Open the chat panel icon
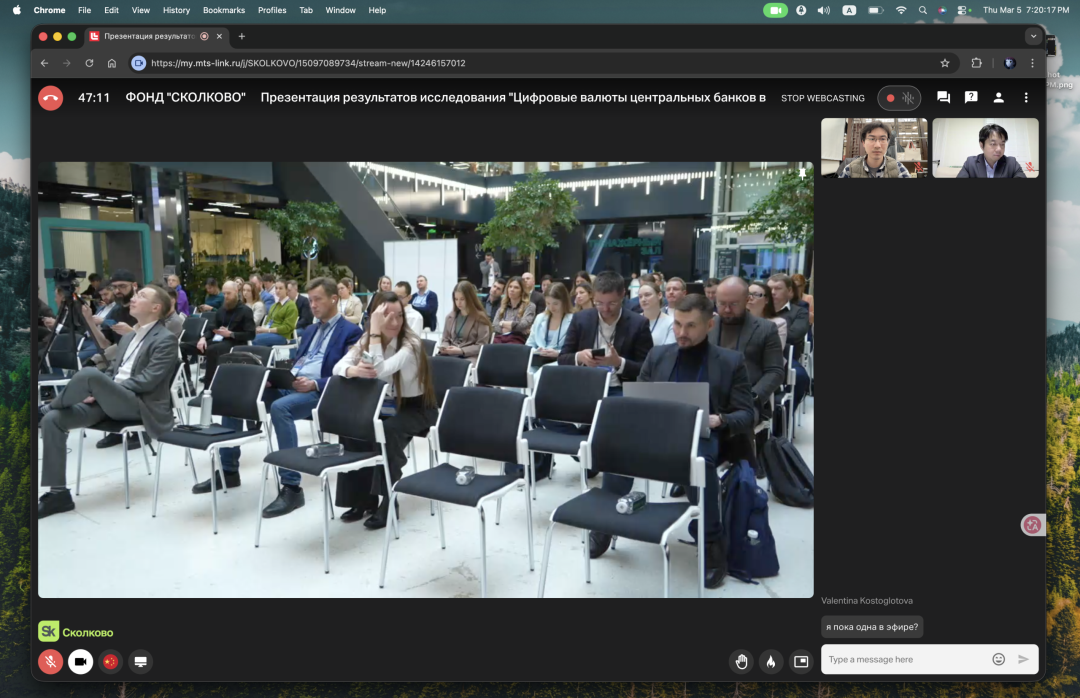The image size is (1080, 698). coord(943,98)
